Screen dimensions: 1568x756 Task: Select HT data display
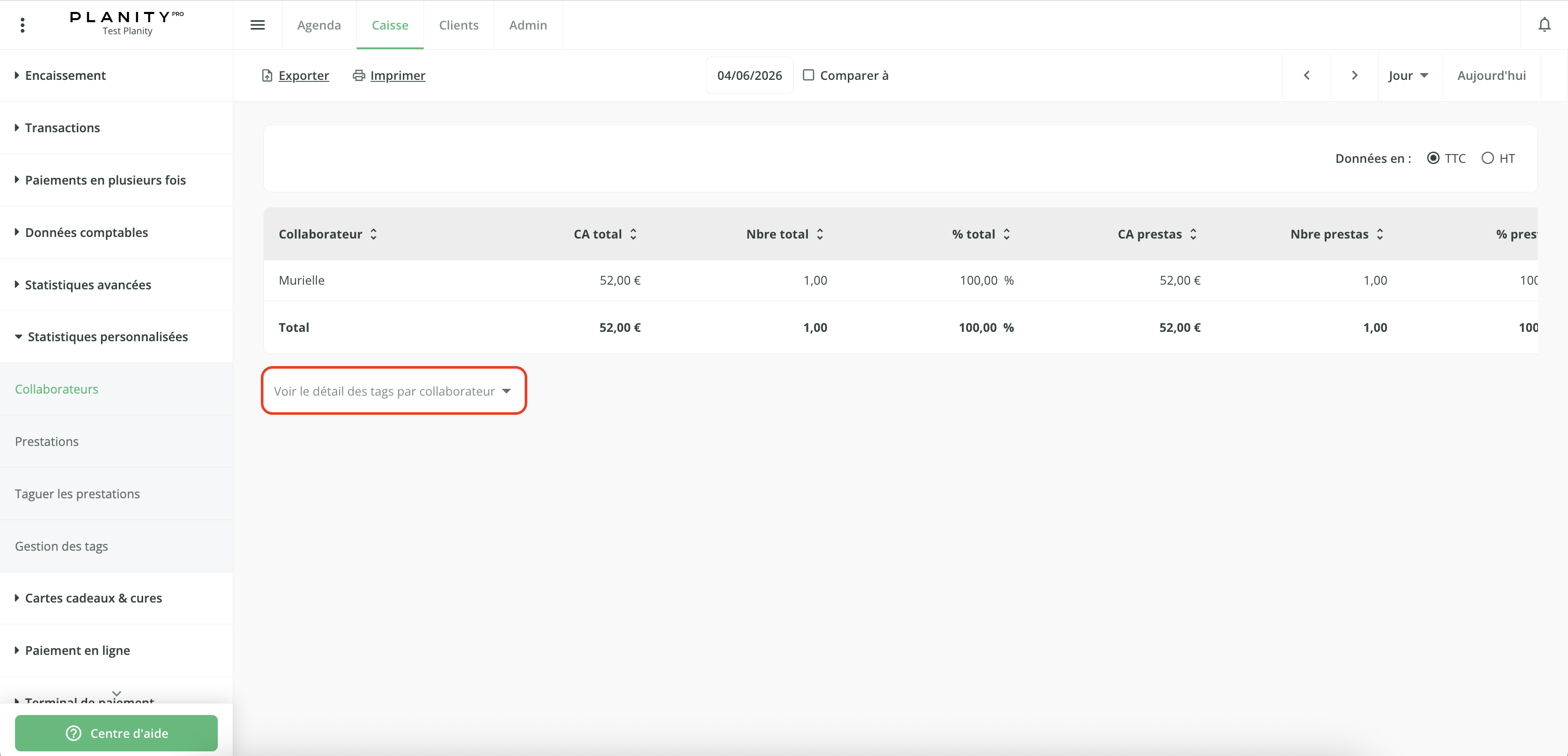pos(1487,158)
